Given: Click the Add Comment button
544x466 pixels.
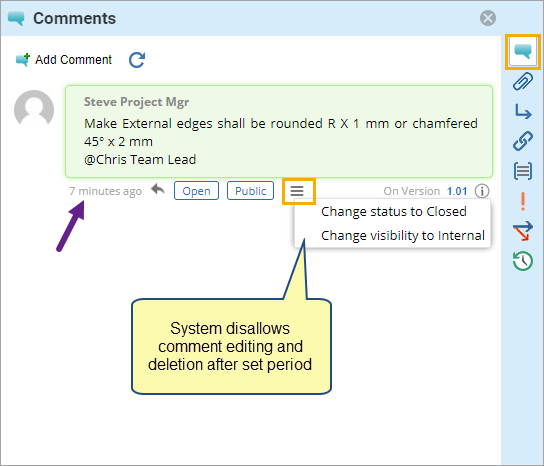Looking at the screenshot, I should coord(64,60).
